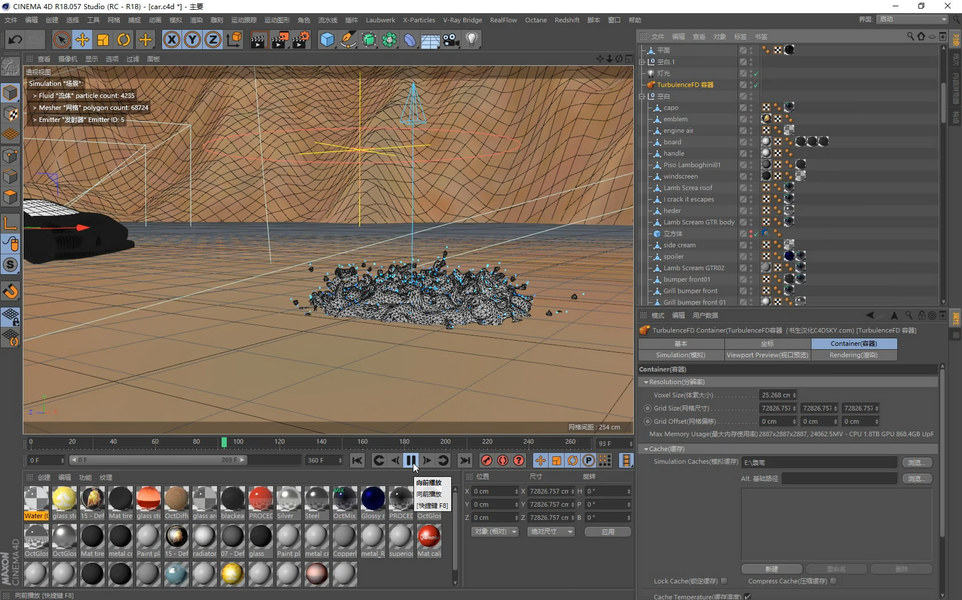Activate the Scale tool

coord(102,40)
